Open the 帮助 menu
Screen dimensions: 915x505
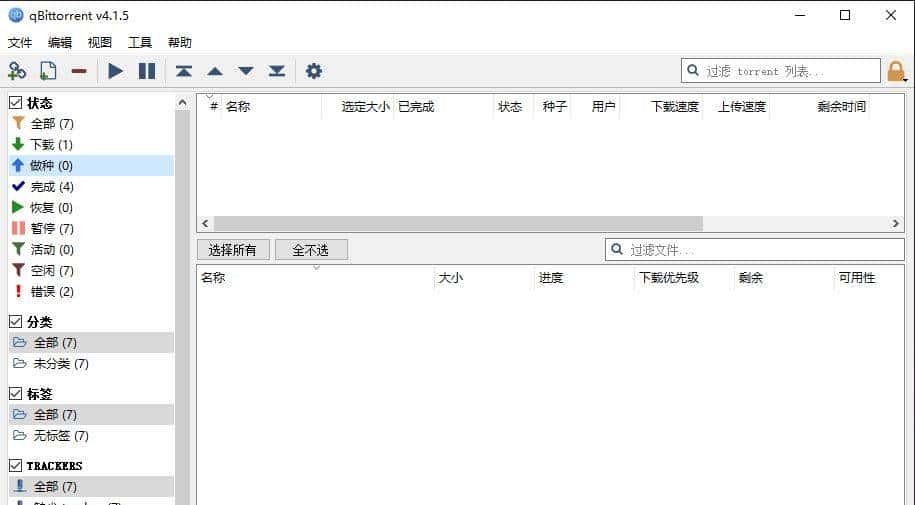pyautogui.click(x=179, y=43)
